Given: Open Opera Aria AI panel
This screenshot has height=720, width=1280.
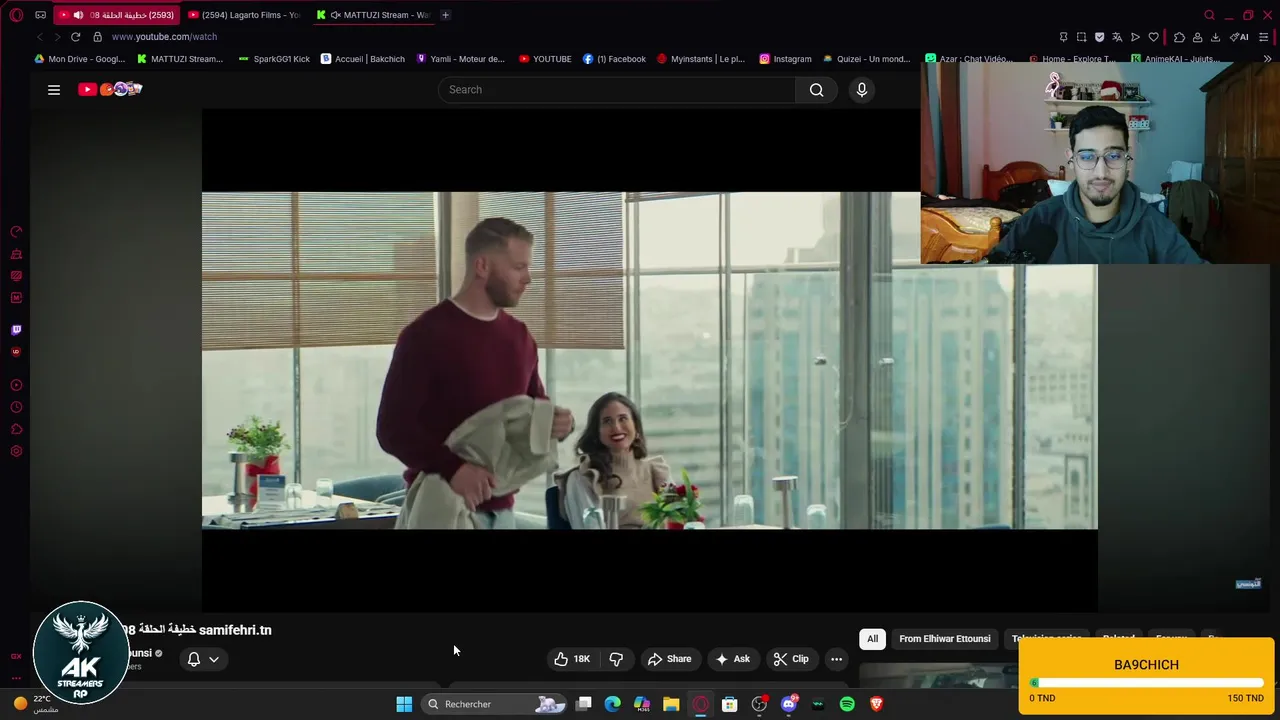Looking at the screenshot, I should (1239, 37).
